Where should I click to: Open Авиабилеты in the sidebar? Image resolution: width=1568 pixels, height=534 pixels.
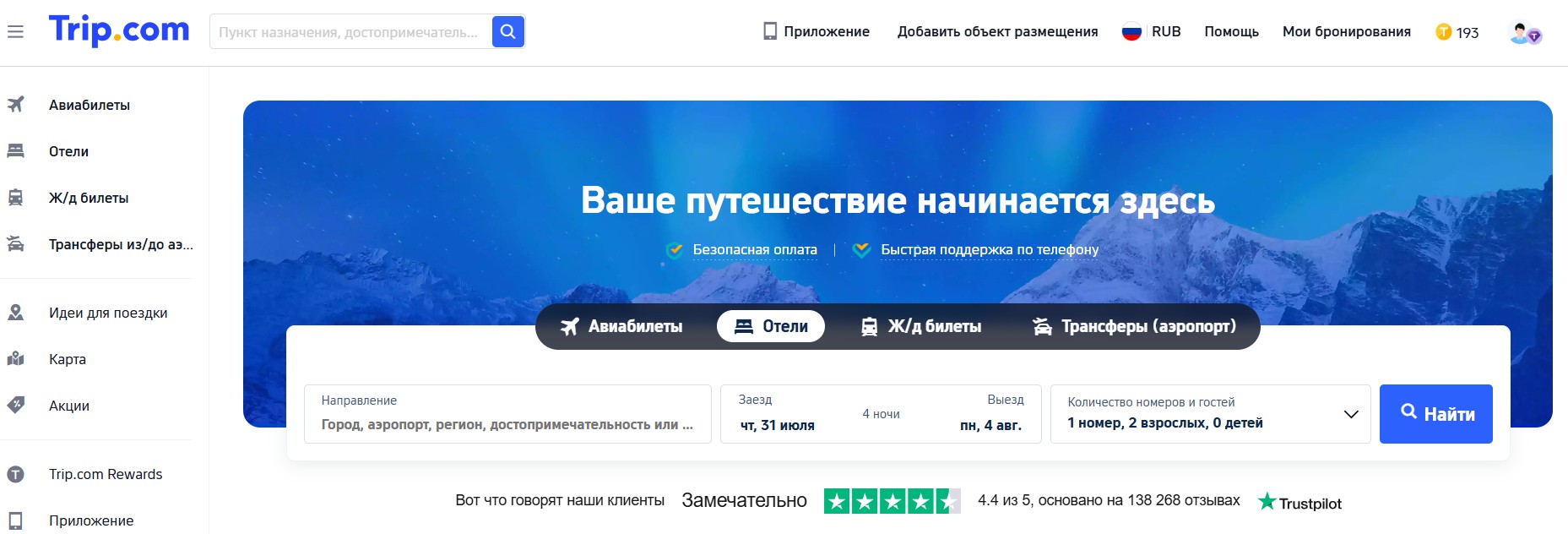click(90, 105)
